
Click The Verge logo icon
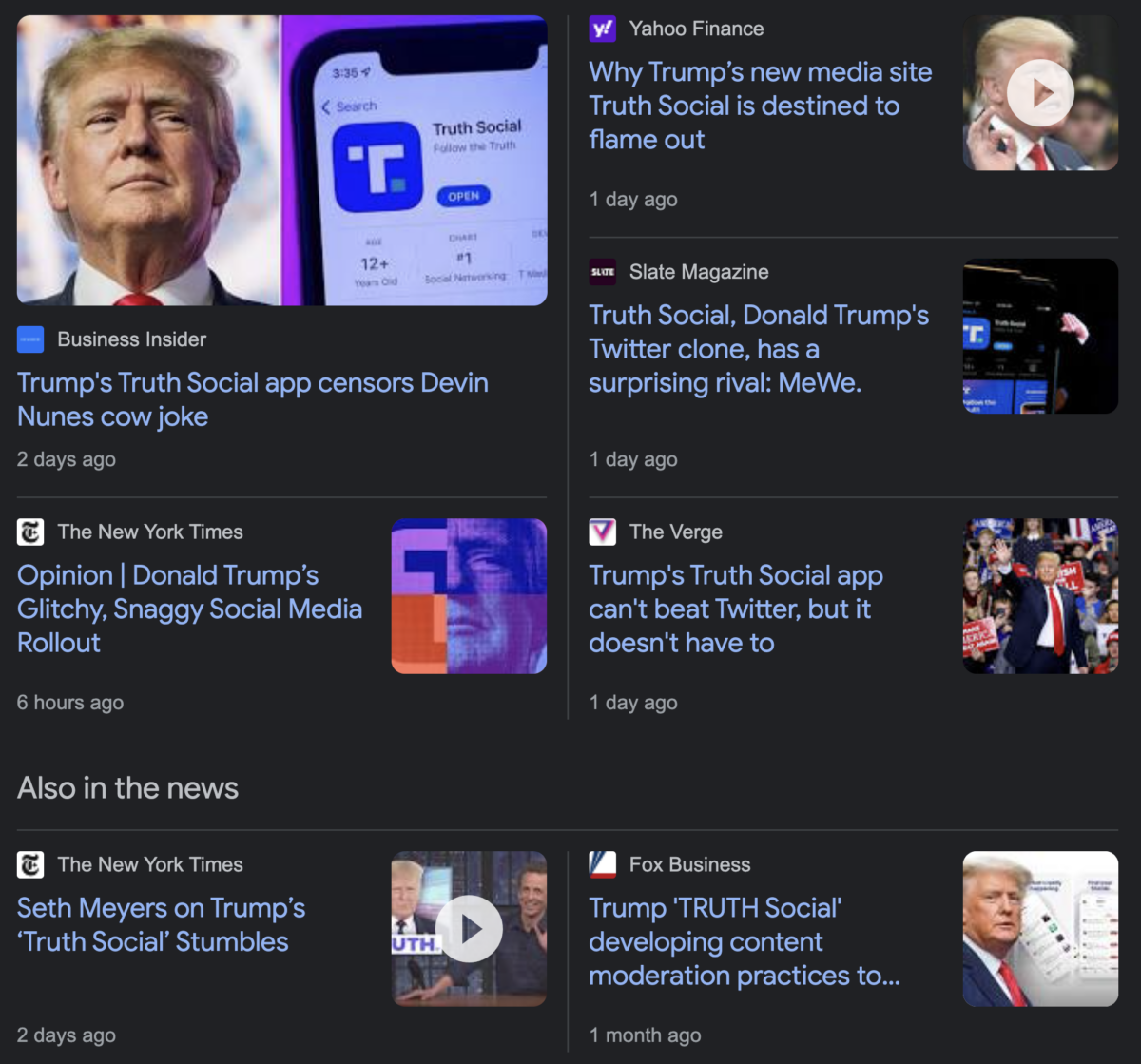pos(603,532)
